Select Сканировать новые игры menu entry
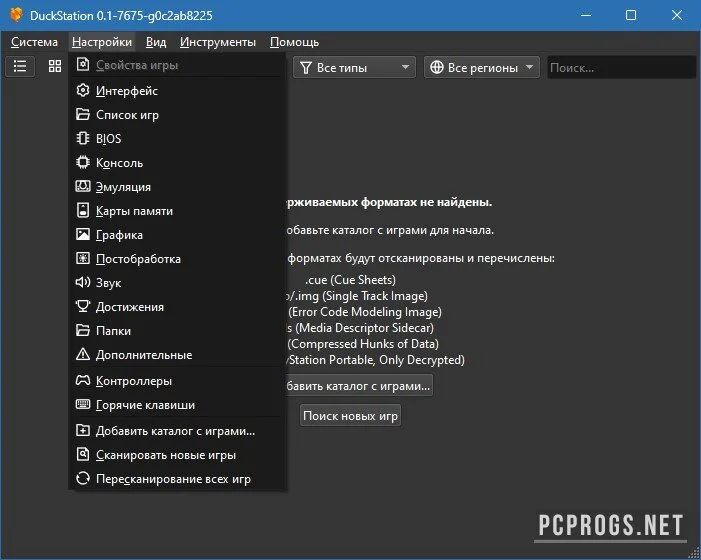 pos(178,455)
